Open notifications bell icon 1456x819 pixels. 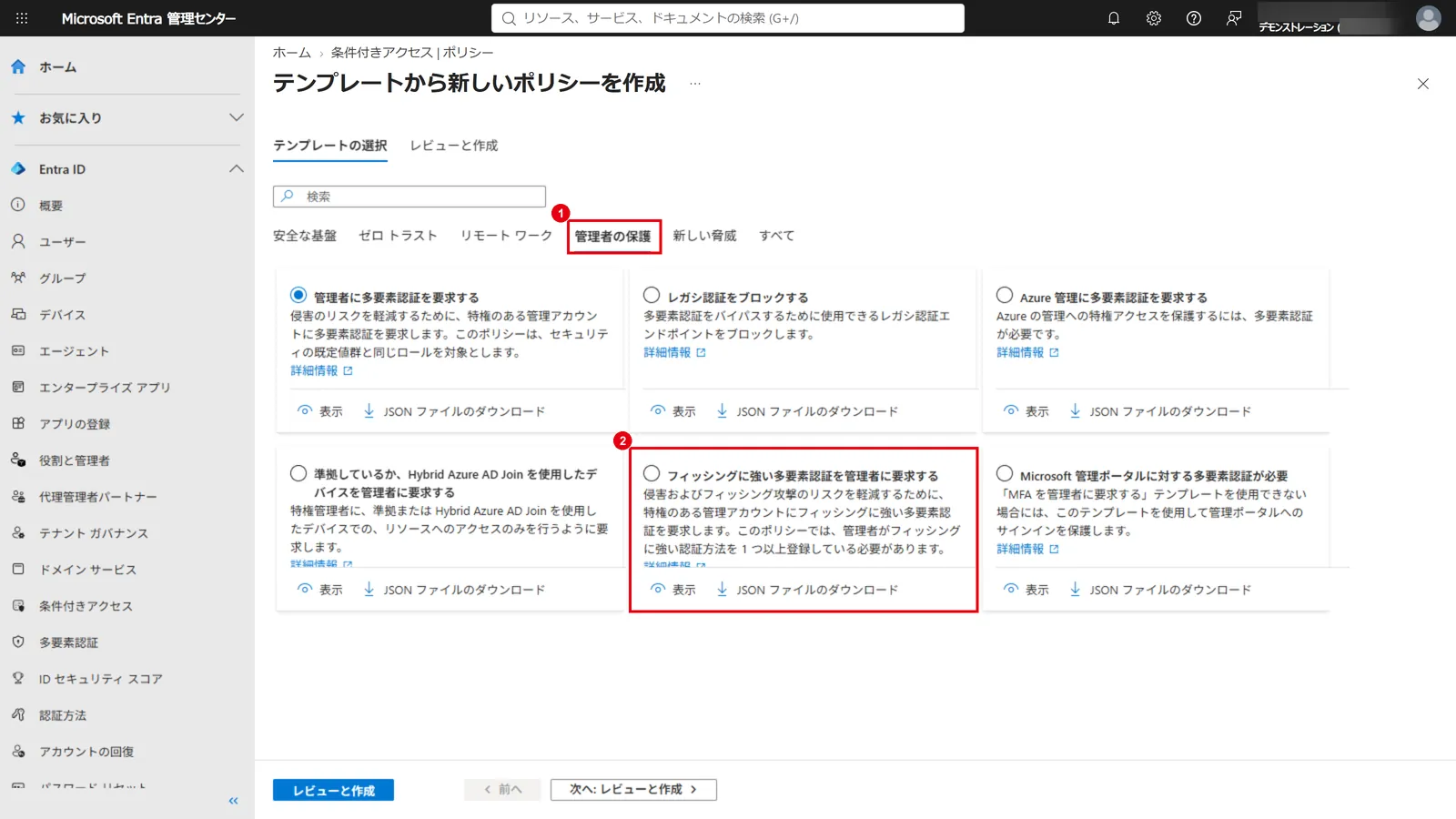point(1114,18)
